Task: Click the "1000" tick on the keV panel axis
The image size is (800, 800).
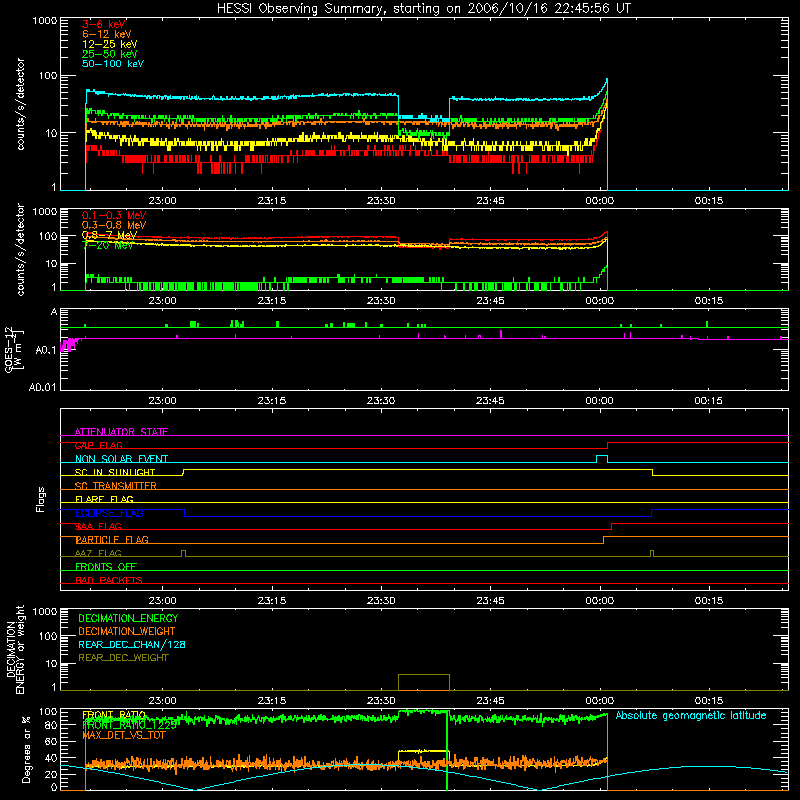Action: click(45, 21)
